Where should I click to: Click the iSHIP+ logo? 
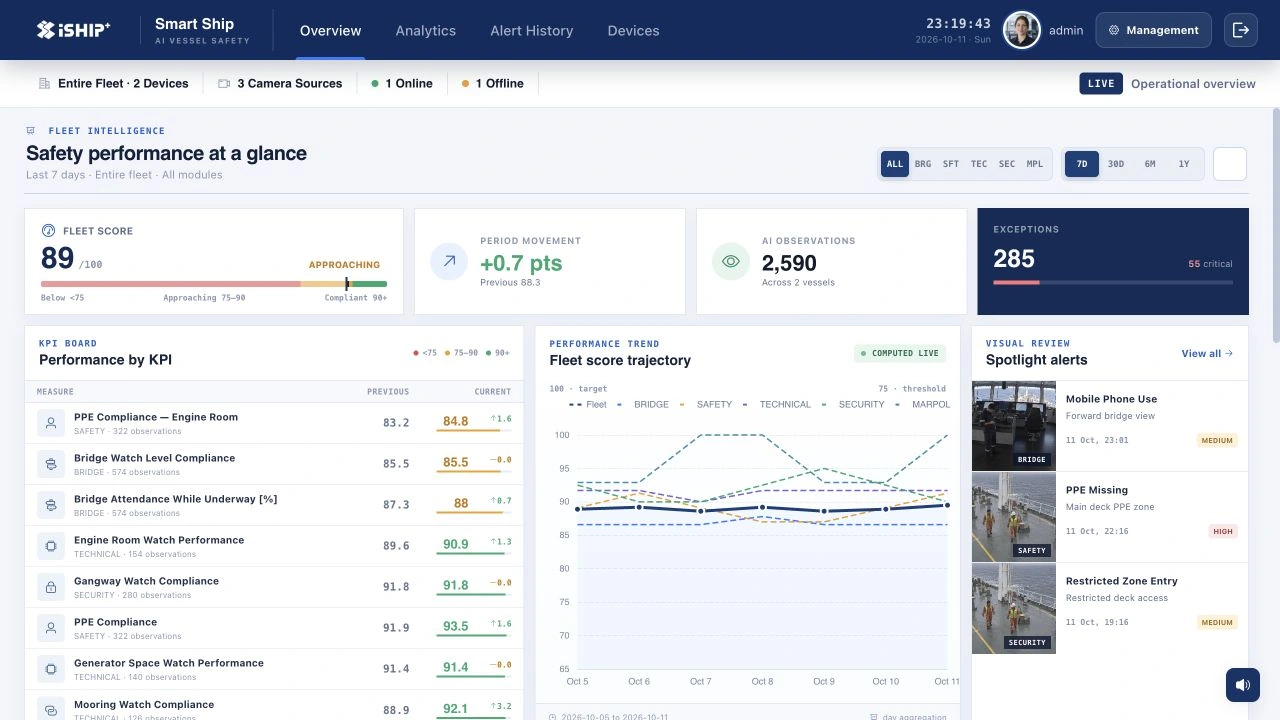pos(73,30)
